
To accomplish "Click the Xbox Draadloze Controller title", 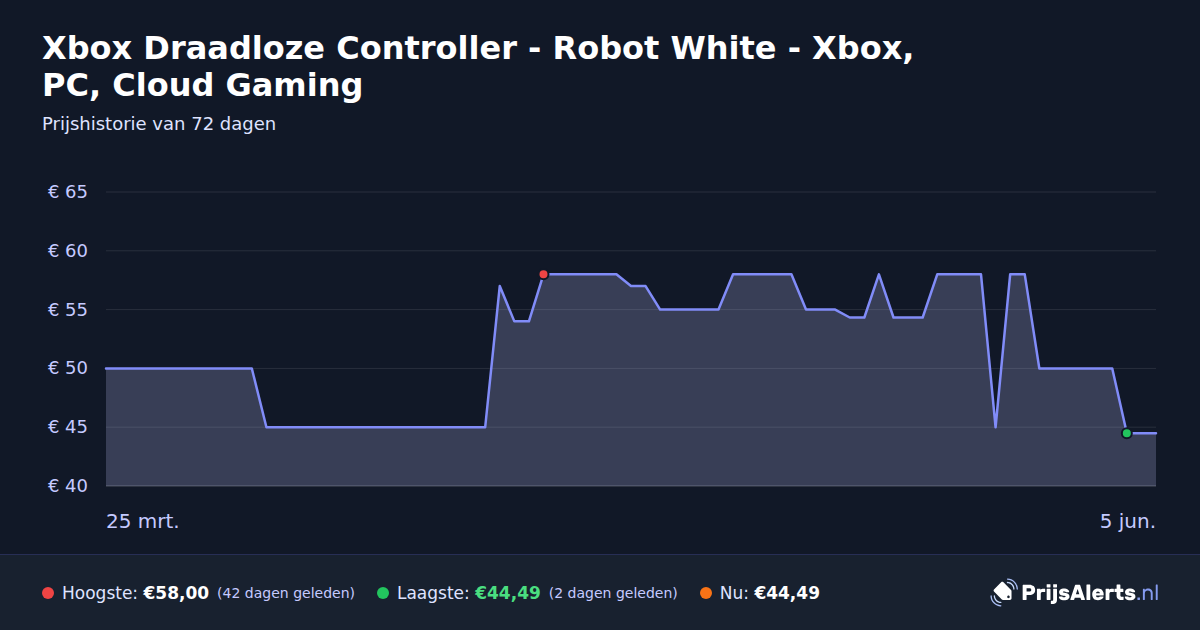I will click(477, 66).
